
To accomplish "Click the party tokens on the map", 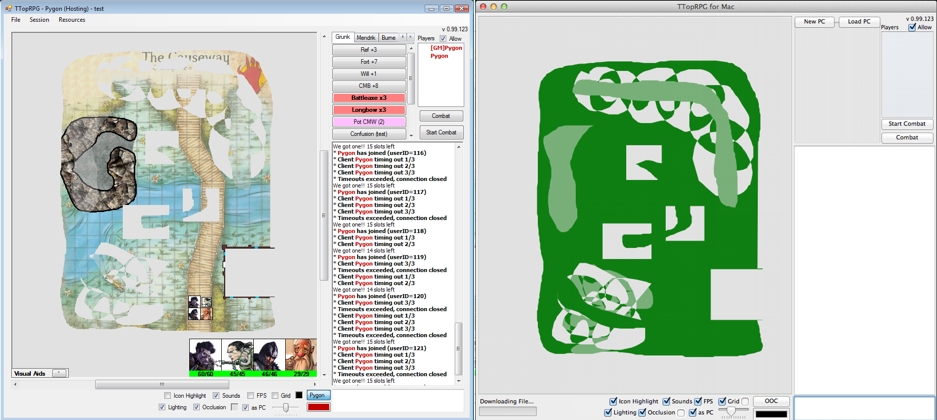I will [x=200, y=308].
